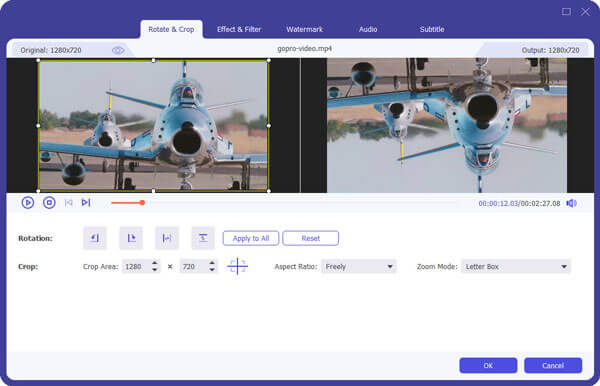The width and height of the screenshot is (600, 386).
Task: Click the Original: 1280x720 label
Action: point(51,50)
